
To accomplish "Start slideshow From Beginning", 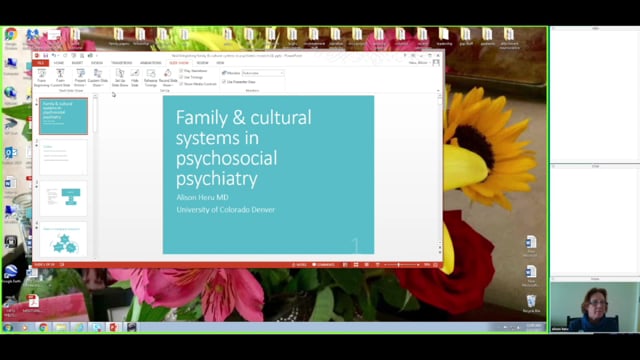I will (x=42, y=78).
